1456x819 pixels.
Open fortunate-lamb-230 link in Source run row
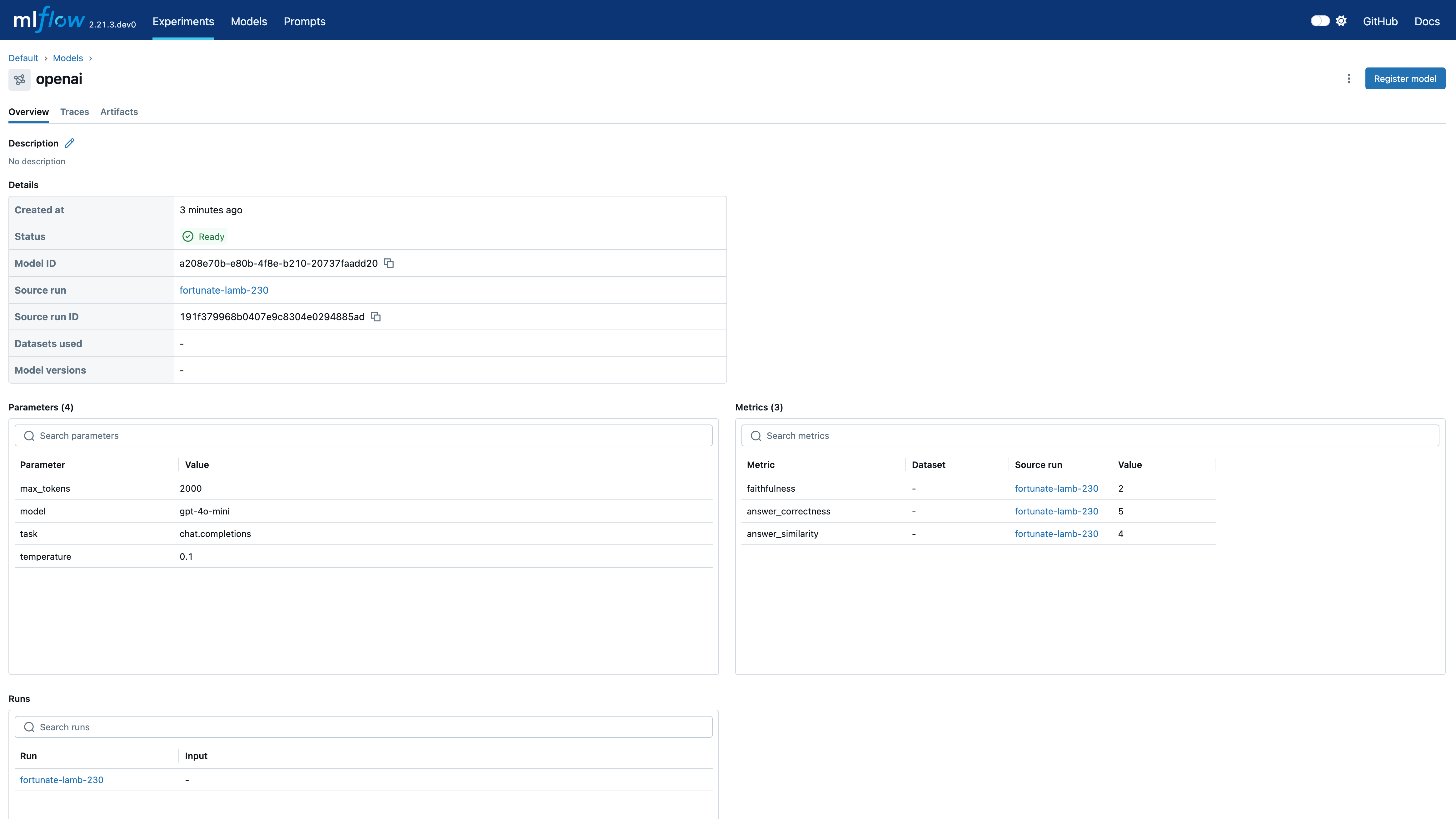tap(224, 290)
